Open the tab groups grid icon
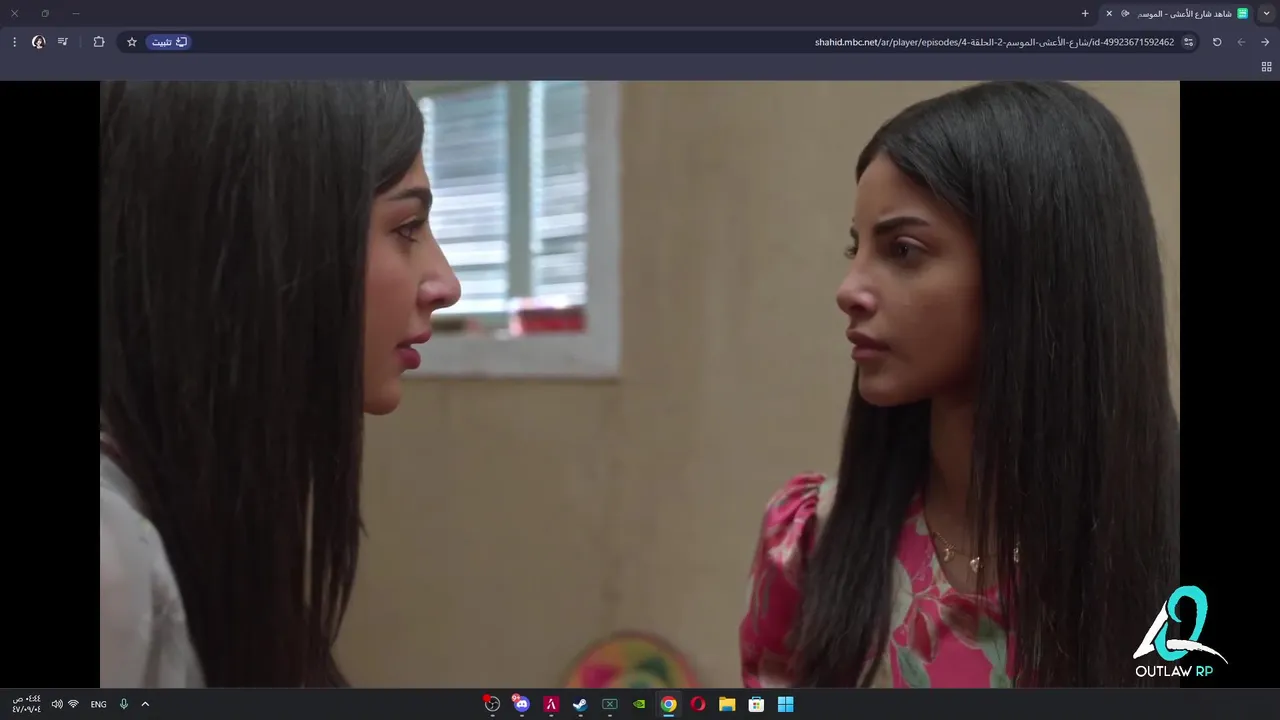Image resolution: width=1280 pixels, height=720 pixels. coord(1266,67)
